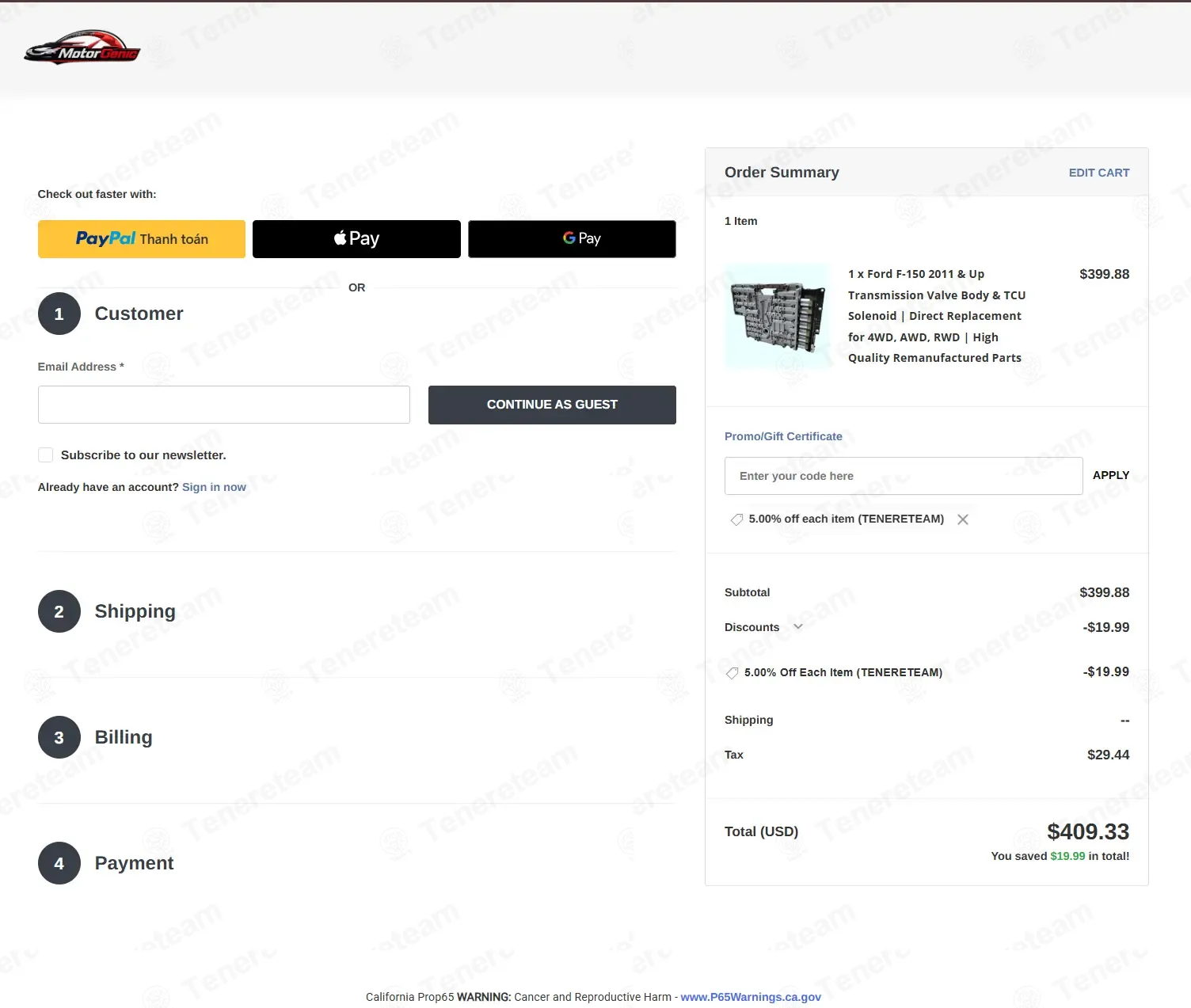Click the Subtotal label
1191x1008 pixels.
[747, 592]
